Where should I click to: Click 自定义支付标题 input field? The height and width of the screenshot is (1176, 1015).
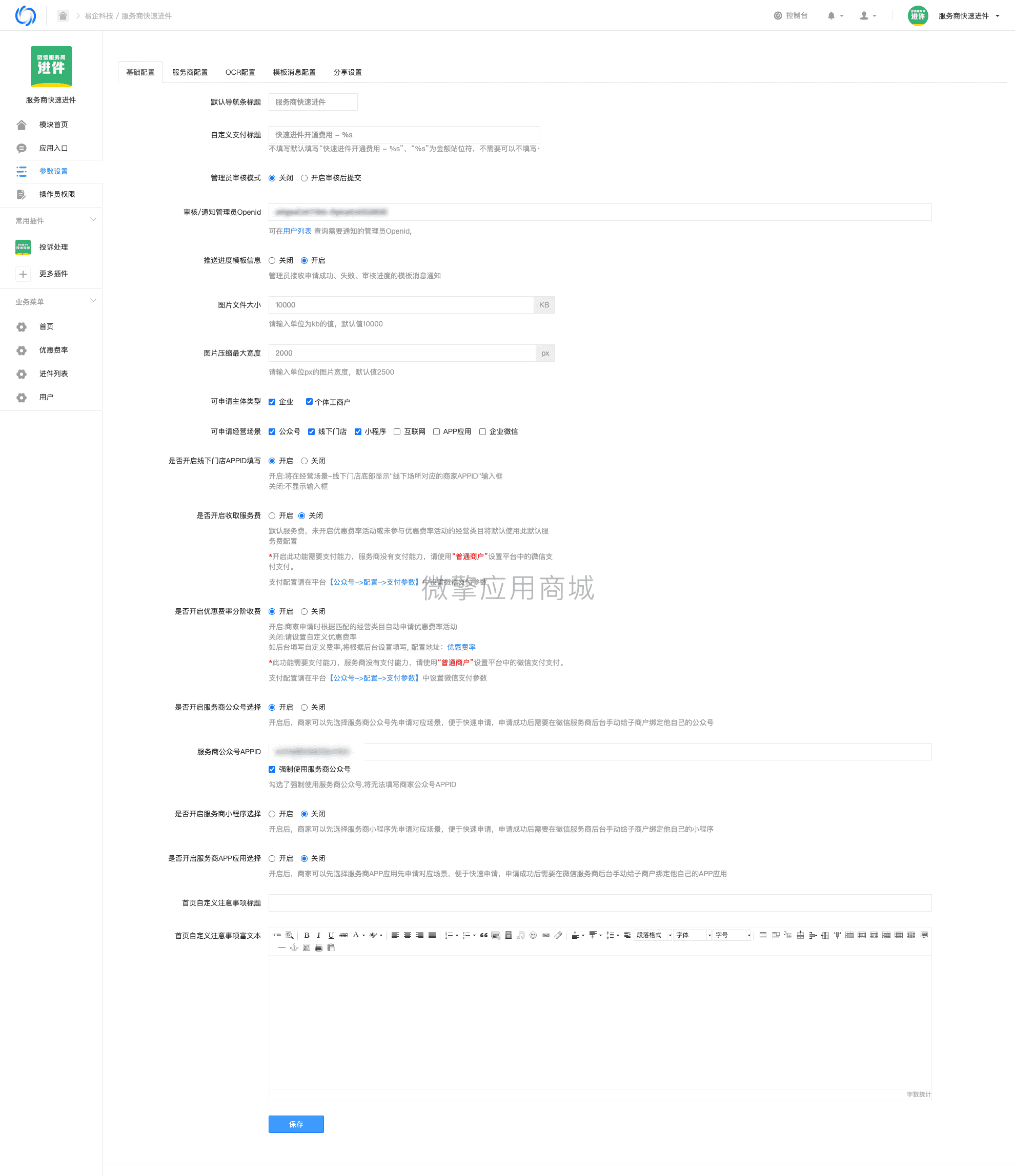coord(404,135)
